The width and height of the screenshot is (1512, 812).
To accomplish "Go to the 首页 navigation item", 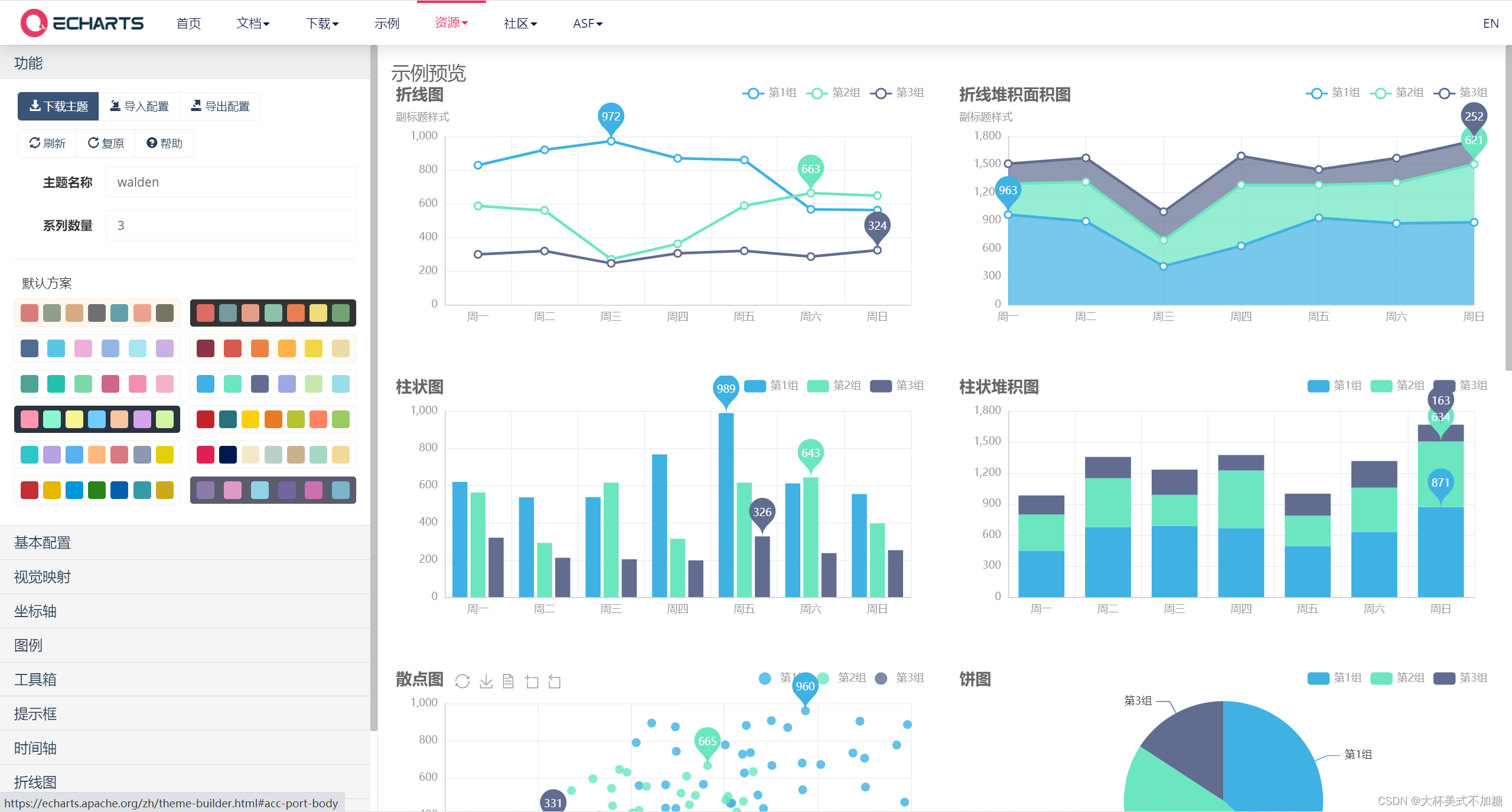I will pos(188,24).
